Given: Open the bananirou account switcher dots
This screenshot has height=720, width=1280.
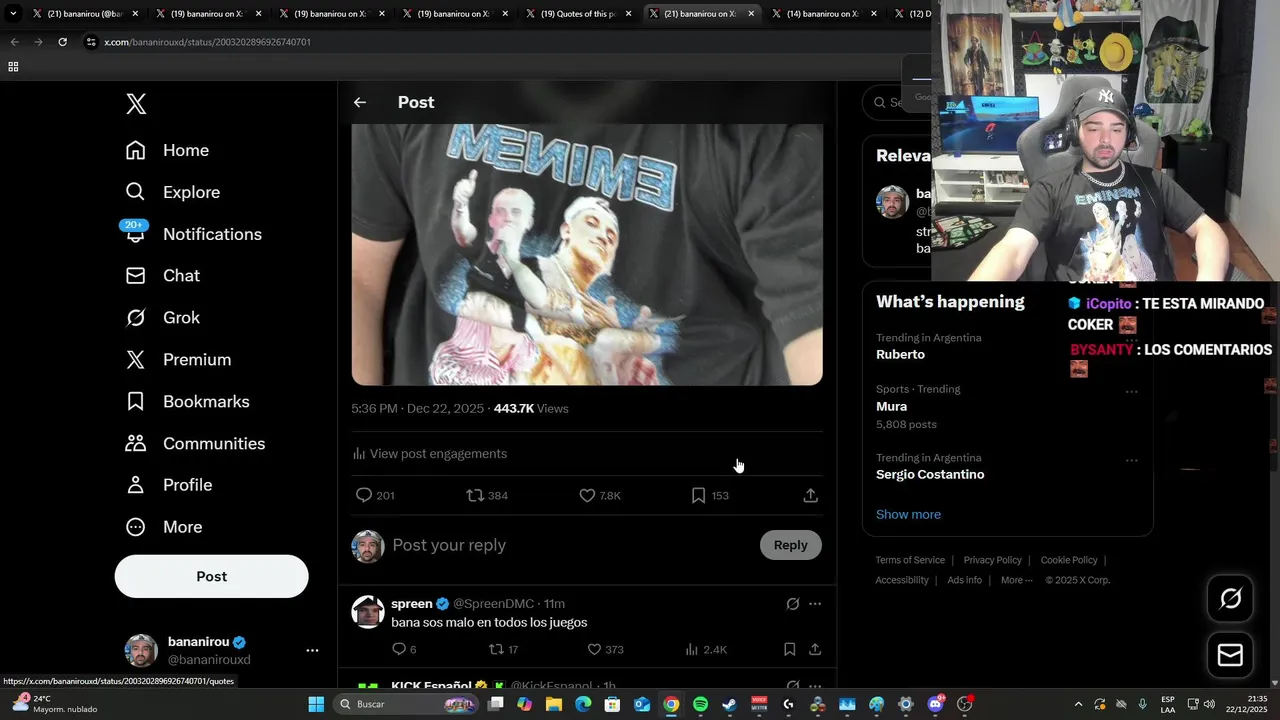Looking at the screenshot, I should tap(312, 650).
